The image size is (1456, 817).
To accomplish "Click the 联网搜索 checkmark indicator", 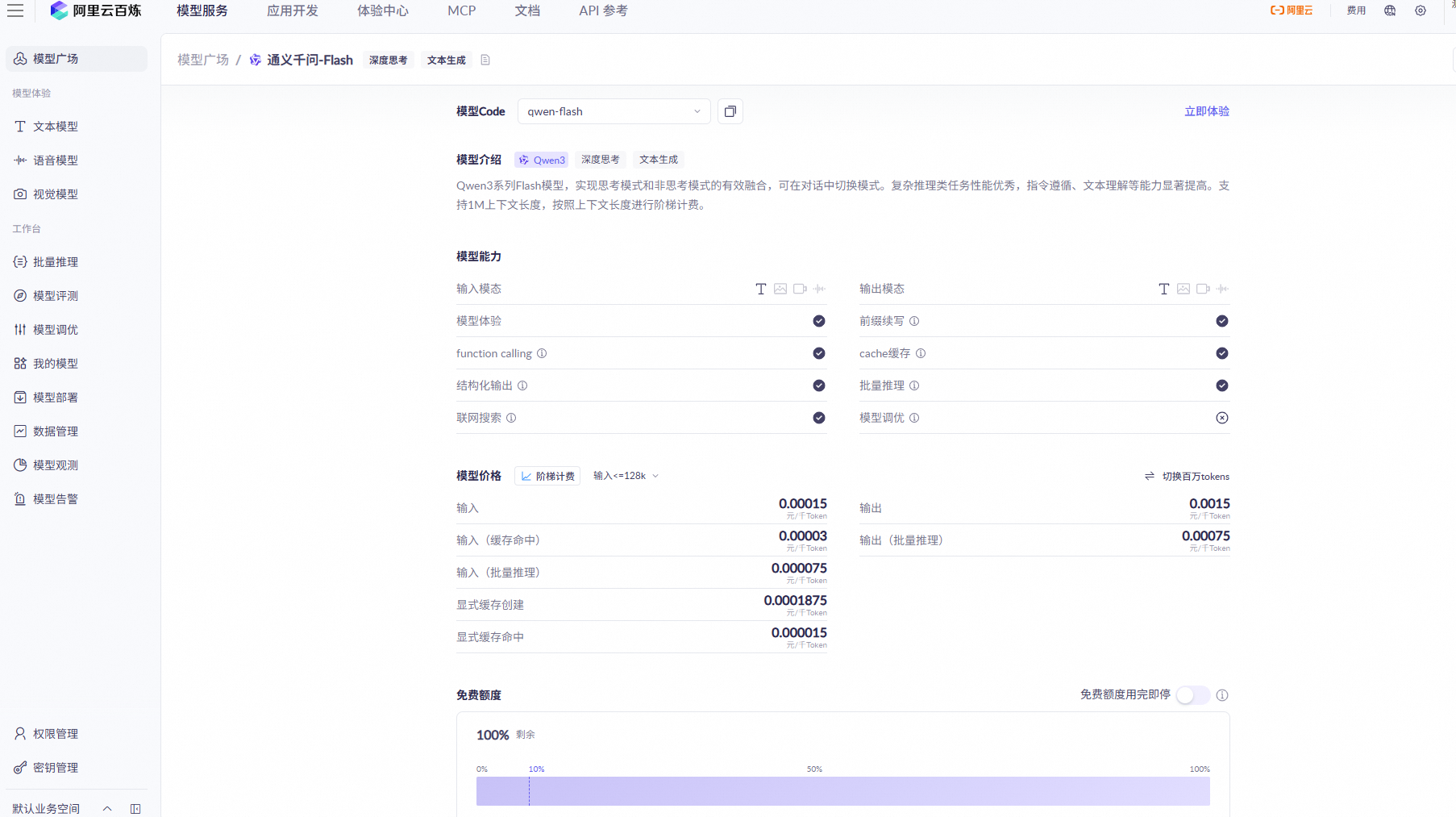I will [819, 418].
